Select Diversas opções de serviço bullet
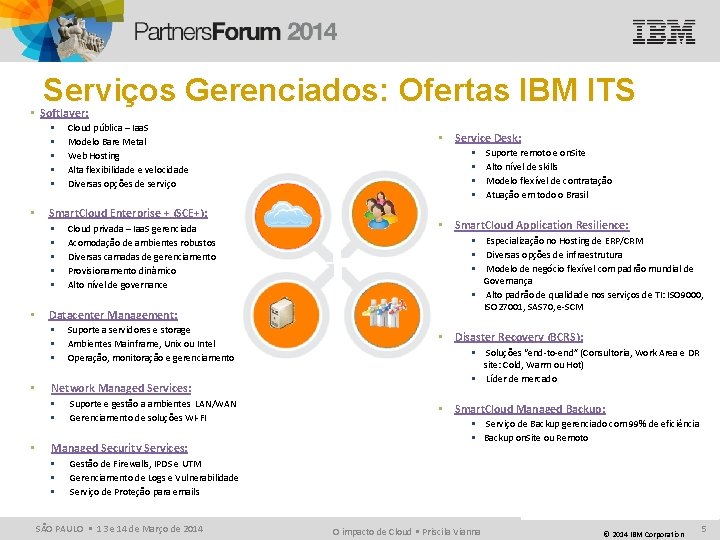 pos(122,184)
